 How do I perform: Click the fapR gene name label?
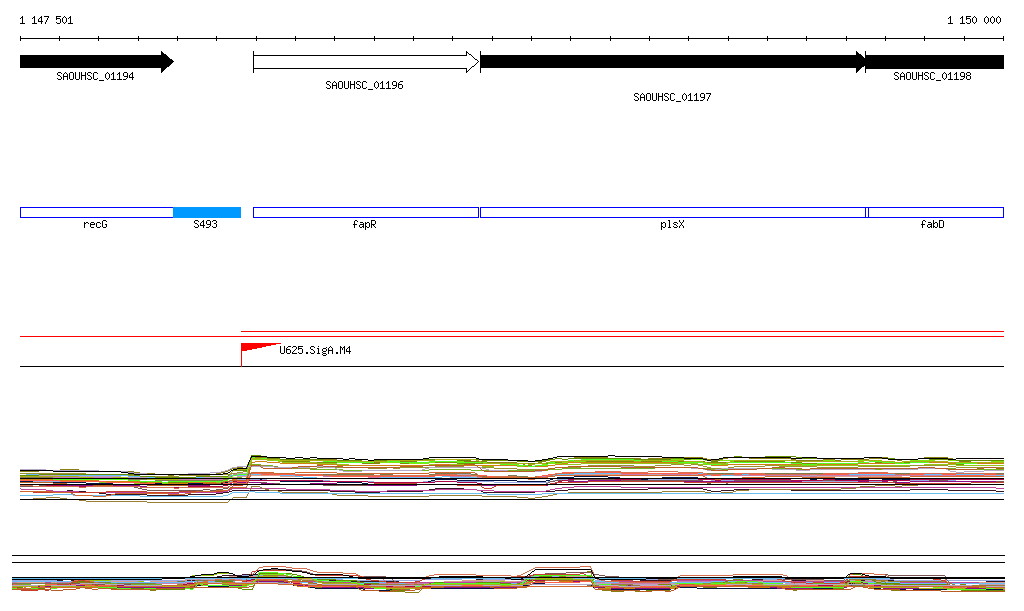[x=364, y=225]
